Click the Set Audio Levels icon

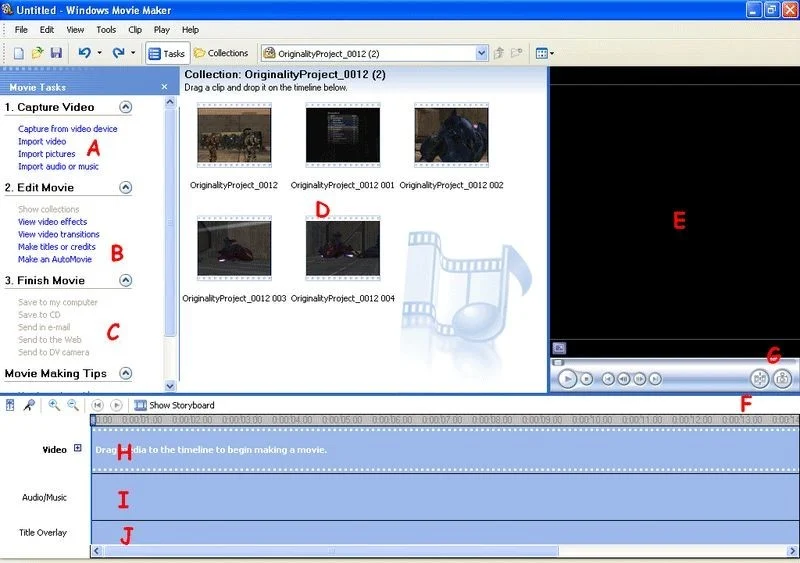10,405
